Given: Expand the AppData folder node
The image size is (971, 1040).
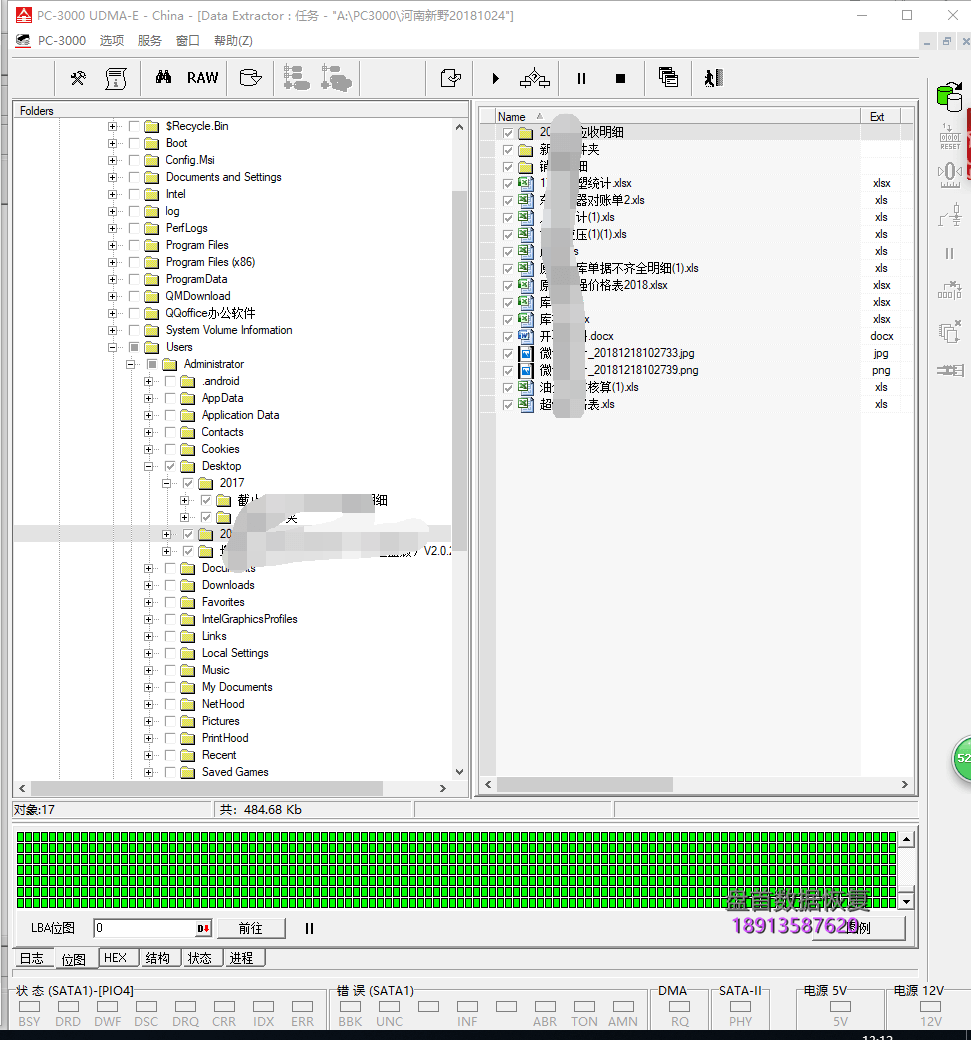Looking at the screenshot, I should [149, 399].
